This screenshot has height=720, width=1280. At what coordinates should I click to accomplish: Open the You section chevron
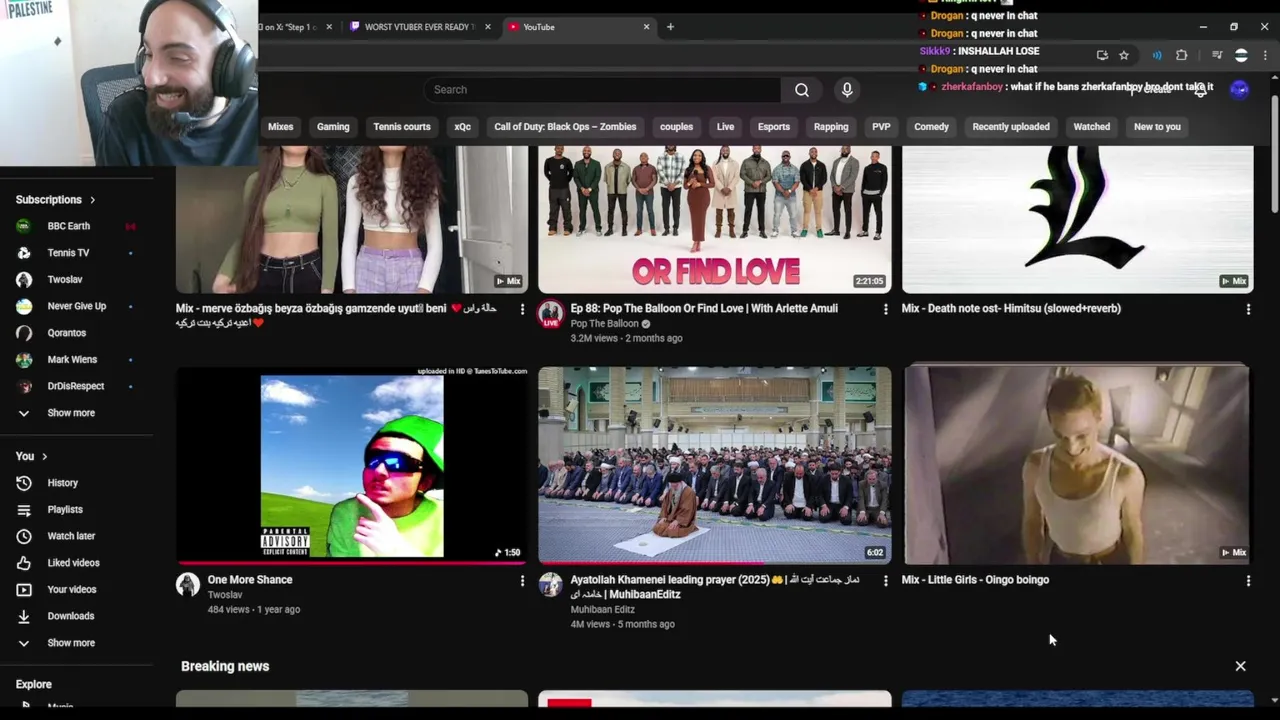pyautogui.click(x=44, y=457)
